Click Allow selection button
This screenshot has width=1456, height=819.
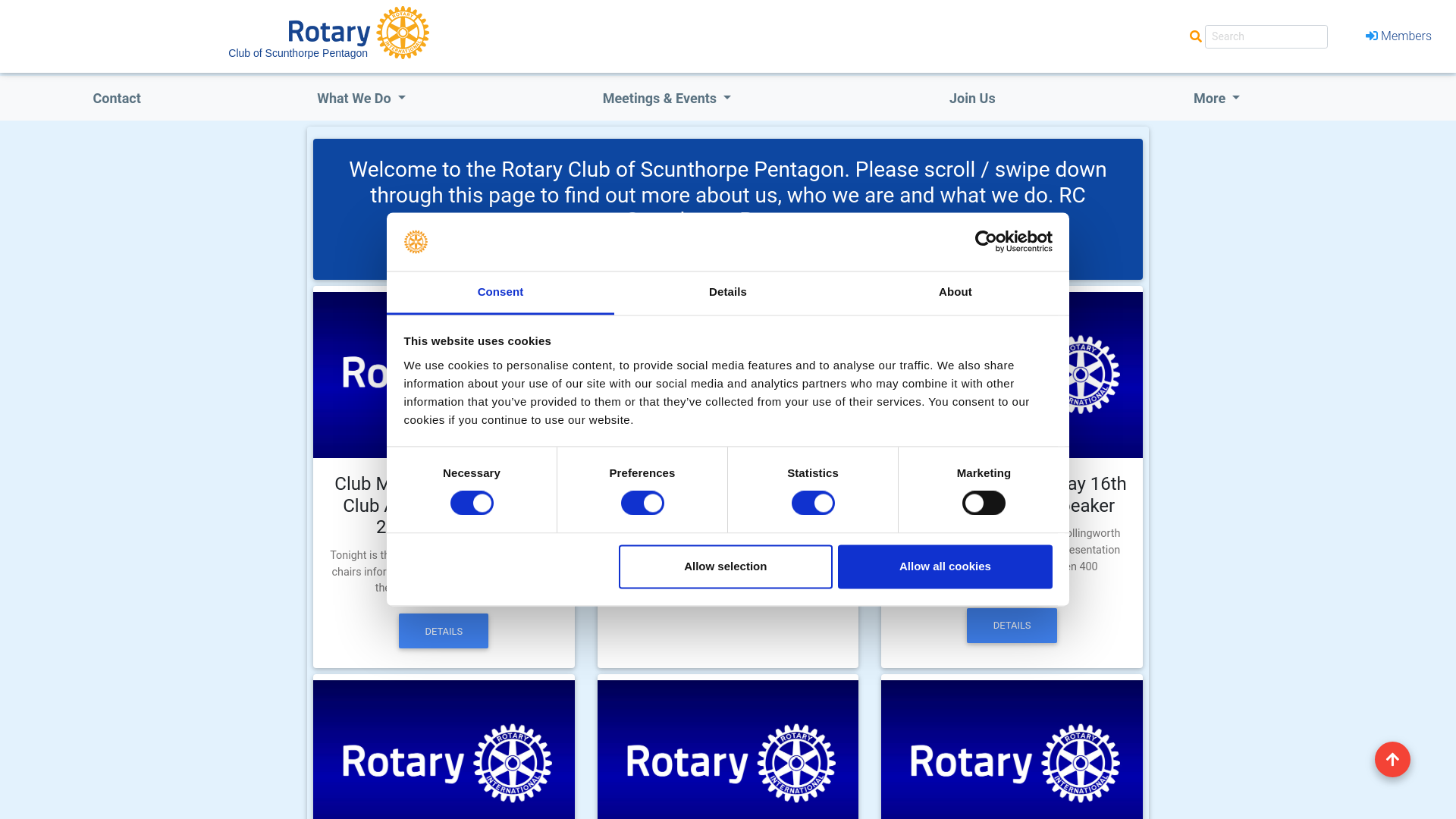point(725,566)
